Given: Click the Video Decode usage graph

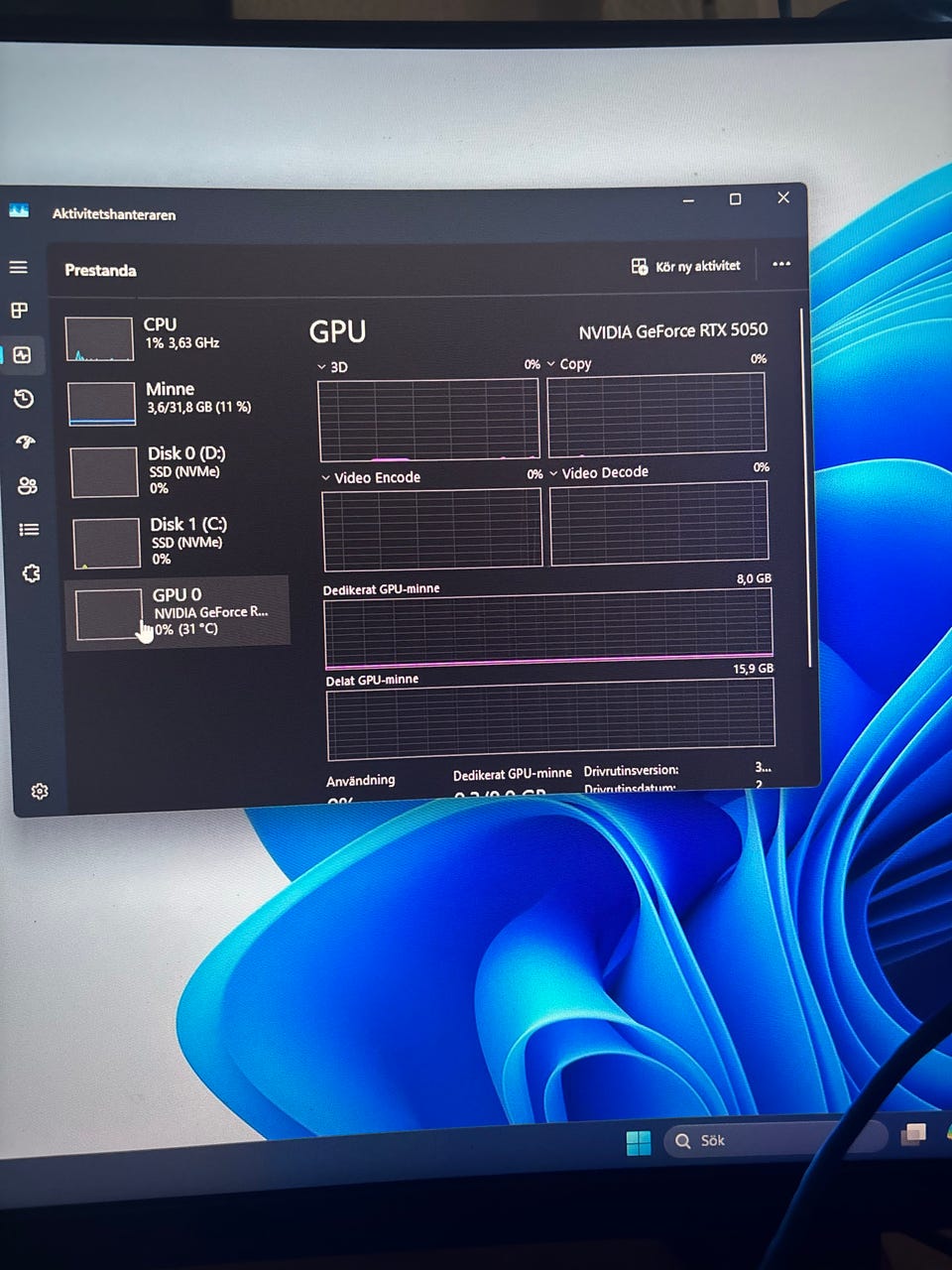Looking at the screenshot, I should (x=658, y=523).
